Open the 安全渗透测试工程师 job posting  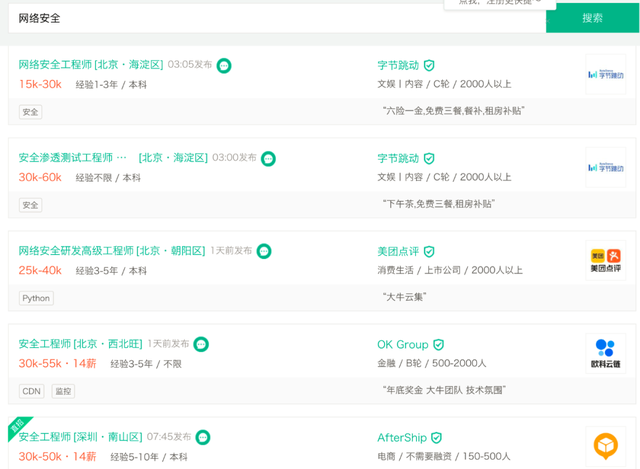[113, 158]
